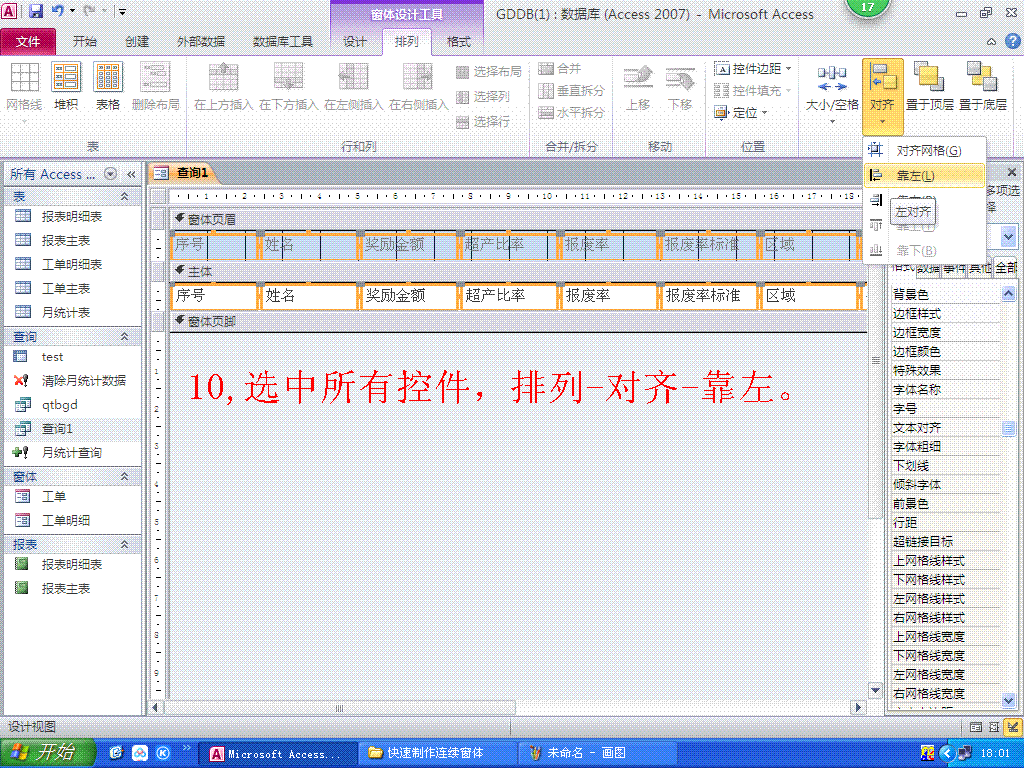Open the 网格线 gridlines dropdown
1024x768 pixels.
tap(24, 93)
